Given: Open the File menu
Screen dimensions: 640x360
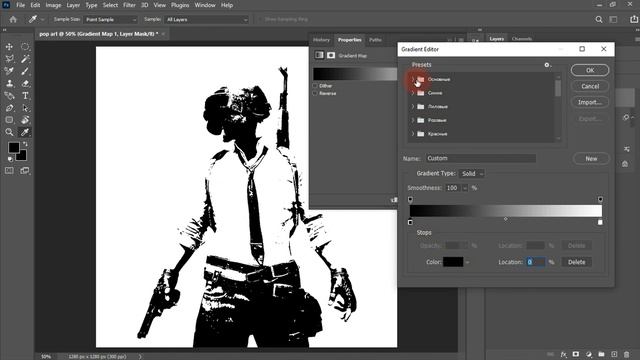Looking at the screenshot, I should [20, 5].
